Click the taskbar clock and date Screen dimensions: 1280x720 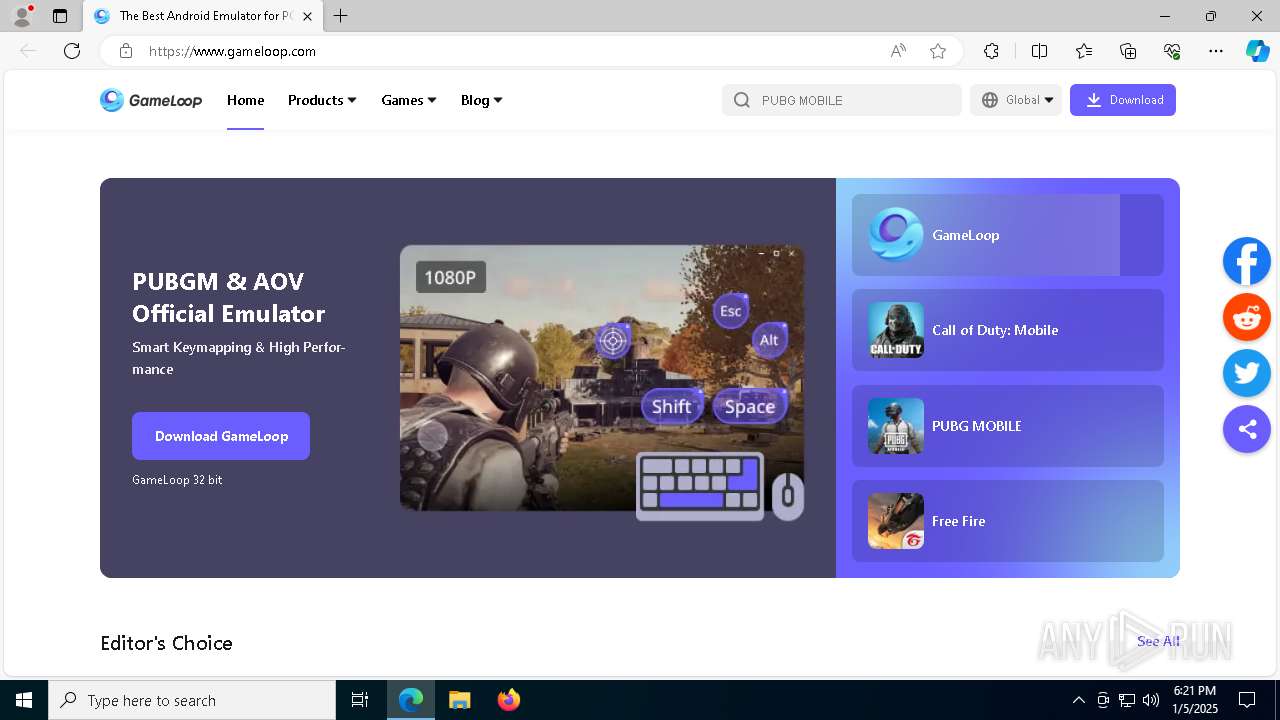click(x=1194, y=700)
